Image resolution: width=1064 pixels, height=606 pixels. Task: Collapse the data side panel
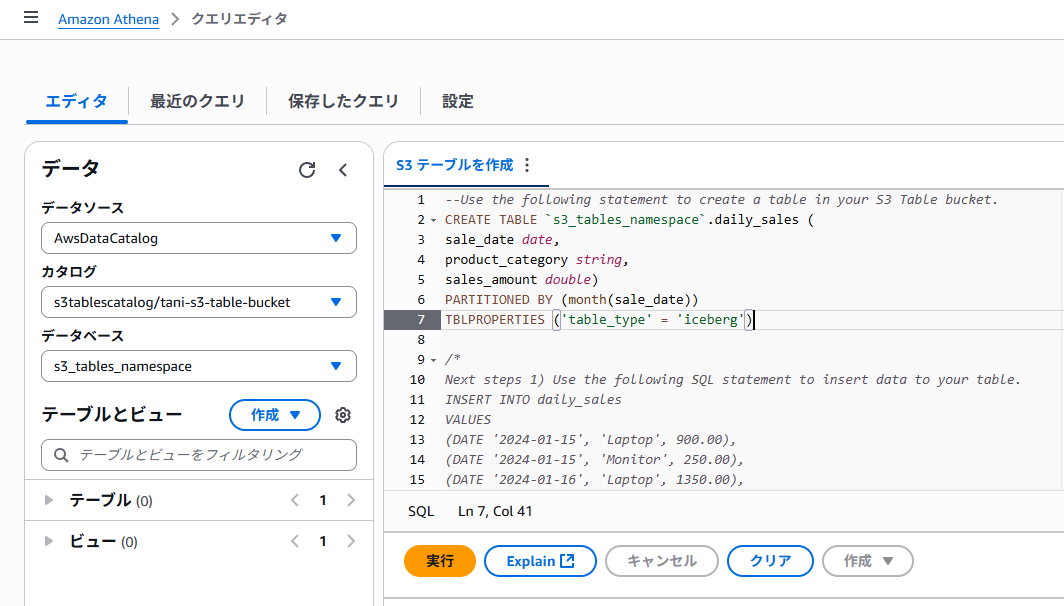[x=342, y=170]
